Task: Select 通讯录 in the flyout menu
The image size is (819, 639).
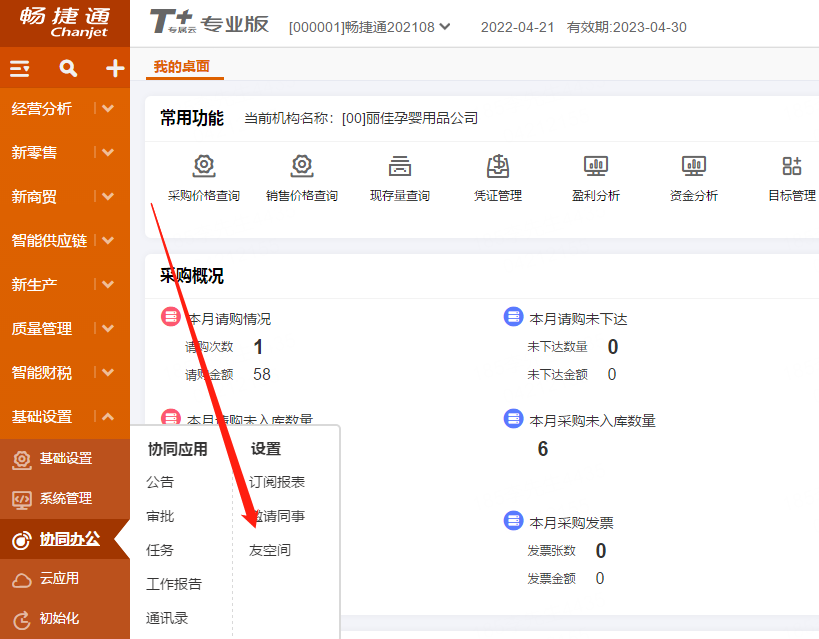Action: [x=167, y=618]
